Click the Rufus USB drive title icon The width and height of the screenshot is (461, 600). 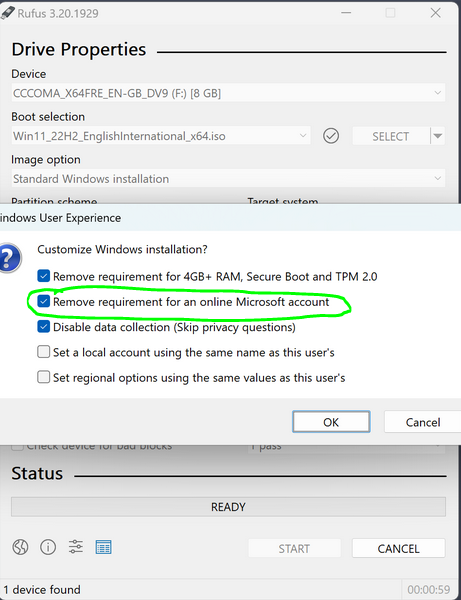[8, 13]
